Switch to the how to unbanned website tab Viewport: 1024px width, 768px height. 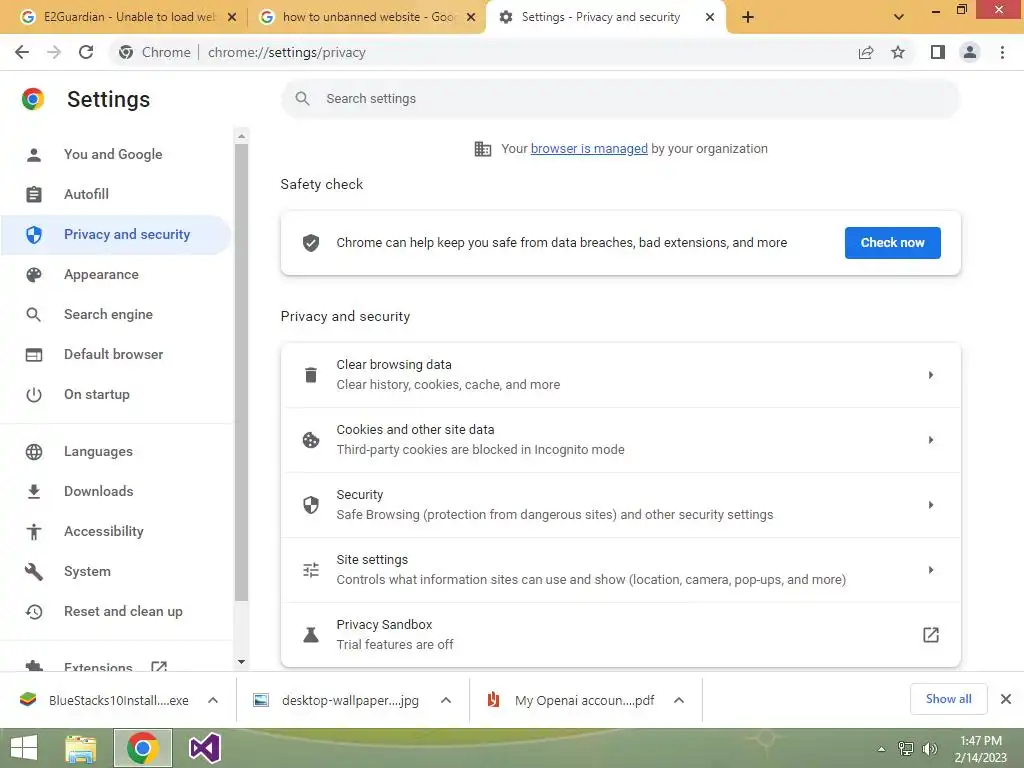coord(366,17)
